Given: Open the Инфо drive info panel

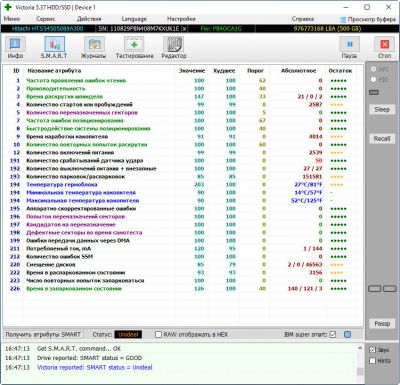Looking at the screenshot, I should 15,48.
